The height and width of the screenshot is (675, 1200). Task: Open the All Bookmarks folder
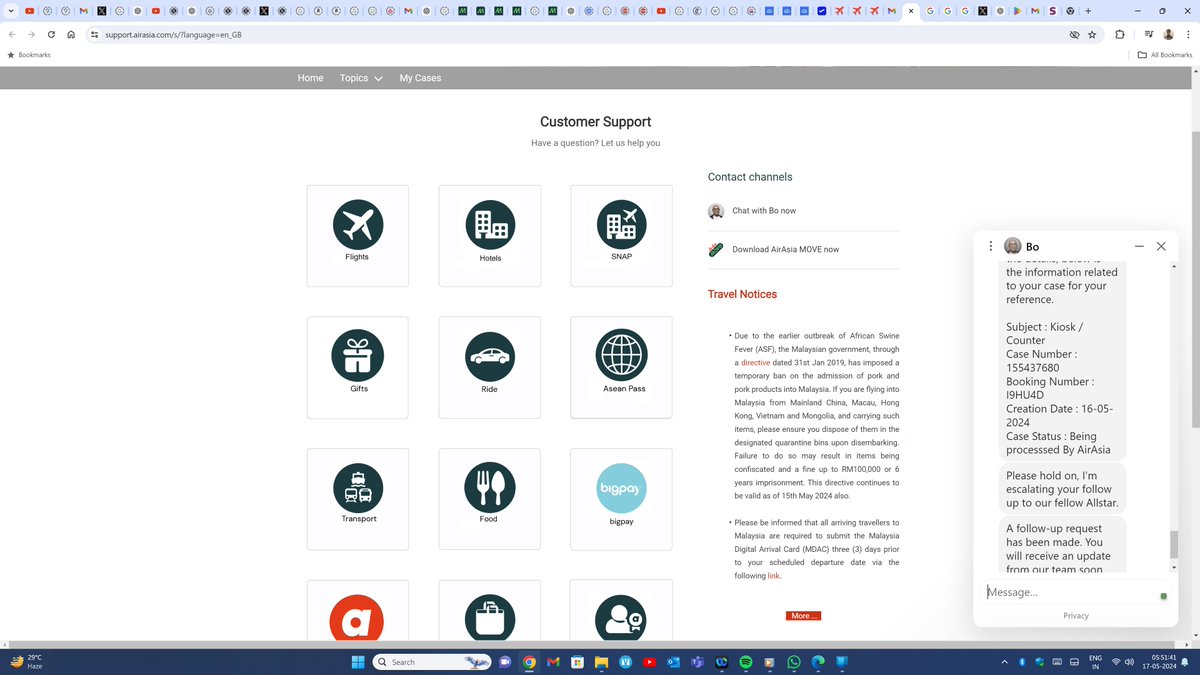coord(1165,55)
